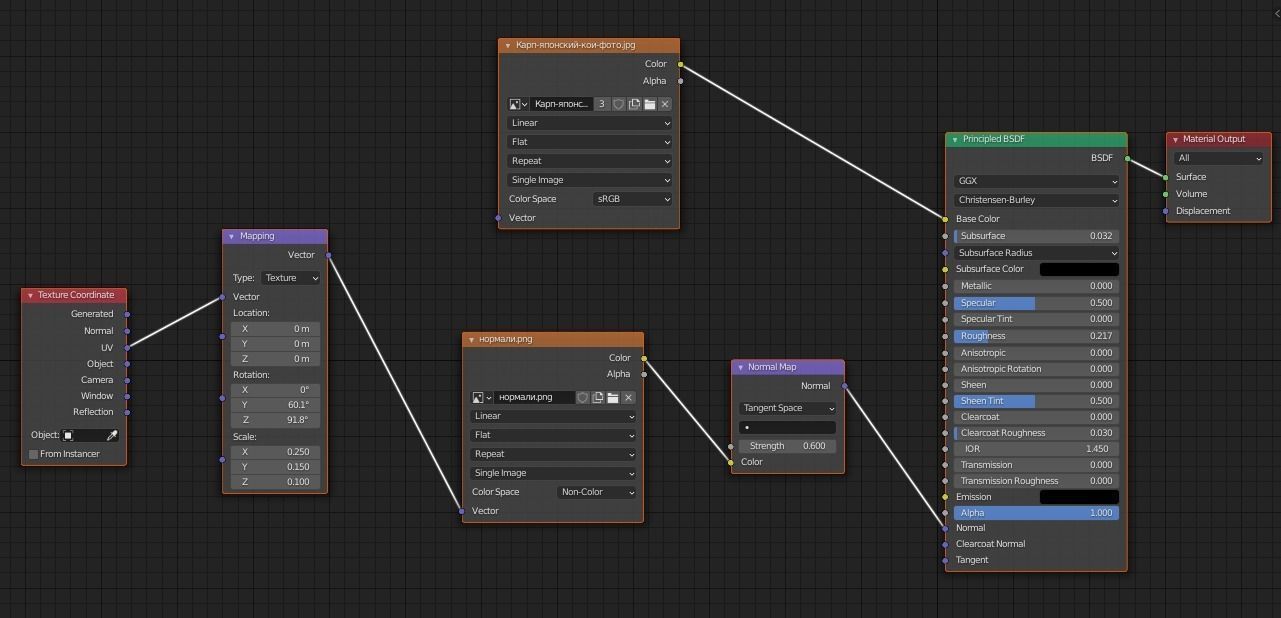
Task: Open Single Image dropdown in нормали.png node
Action: (553, 473)
